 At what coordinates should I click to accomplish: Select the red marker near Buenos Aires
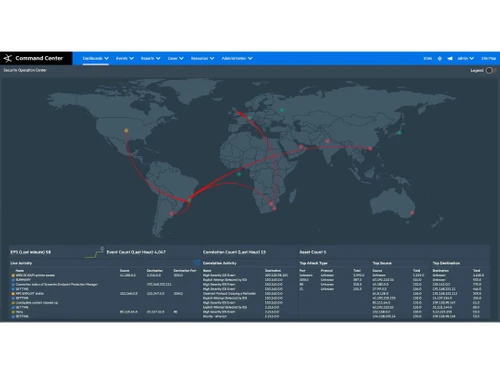click(172, 214)
